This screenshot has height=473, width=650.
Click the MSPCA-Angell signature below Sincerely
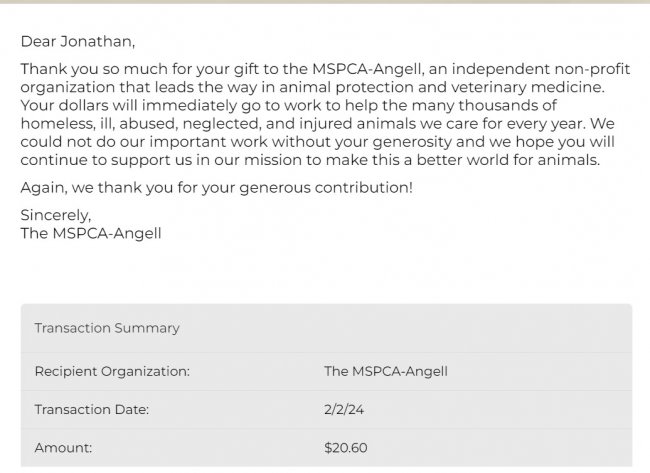pyautogui.click(x=91, y=233)
